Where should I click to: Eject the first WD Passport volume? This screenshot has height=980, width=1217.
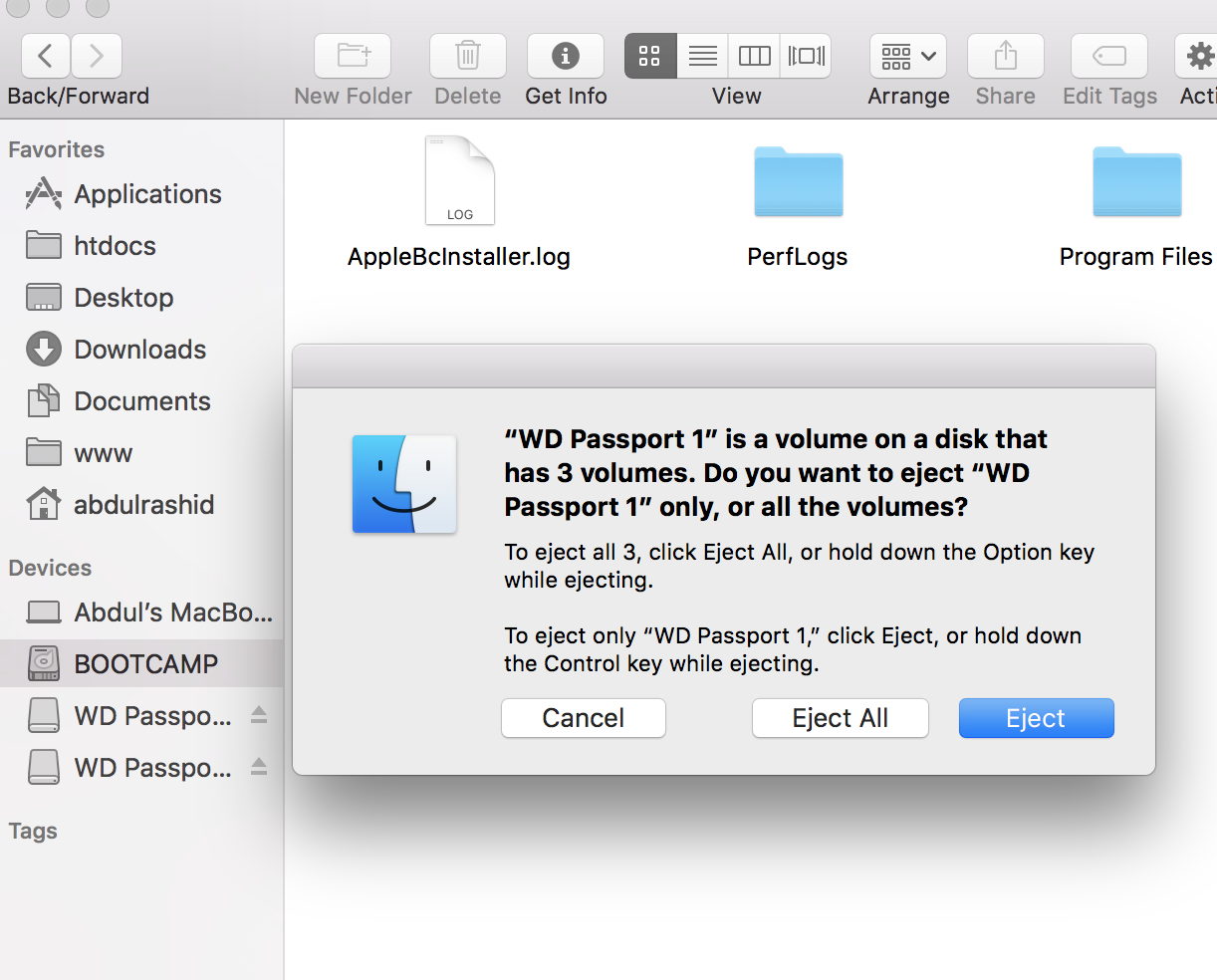tap(259, 715)
